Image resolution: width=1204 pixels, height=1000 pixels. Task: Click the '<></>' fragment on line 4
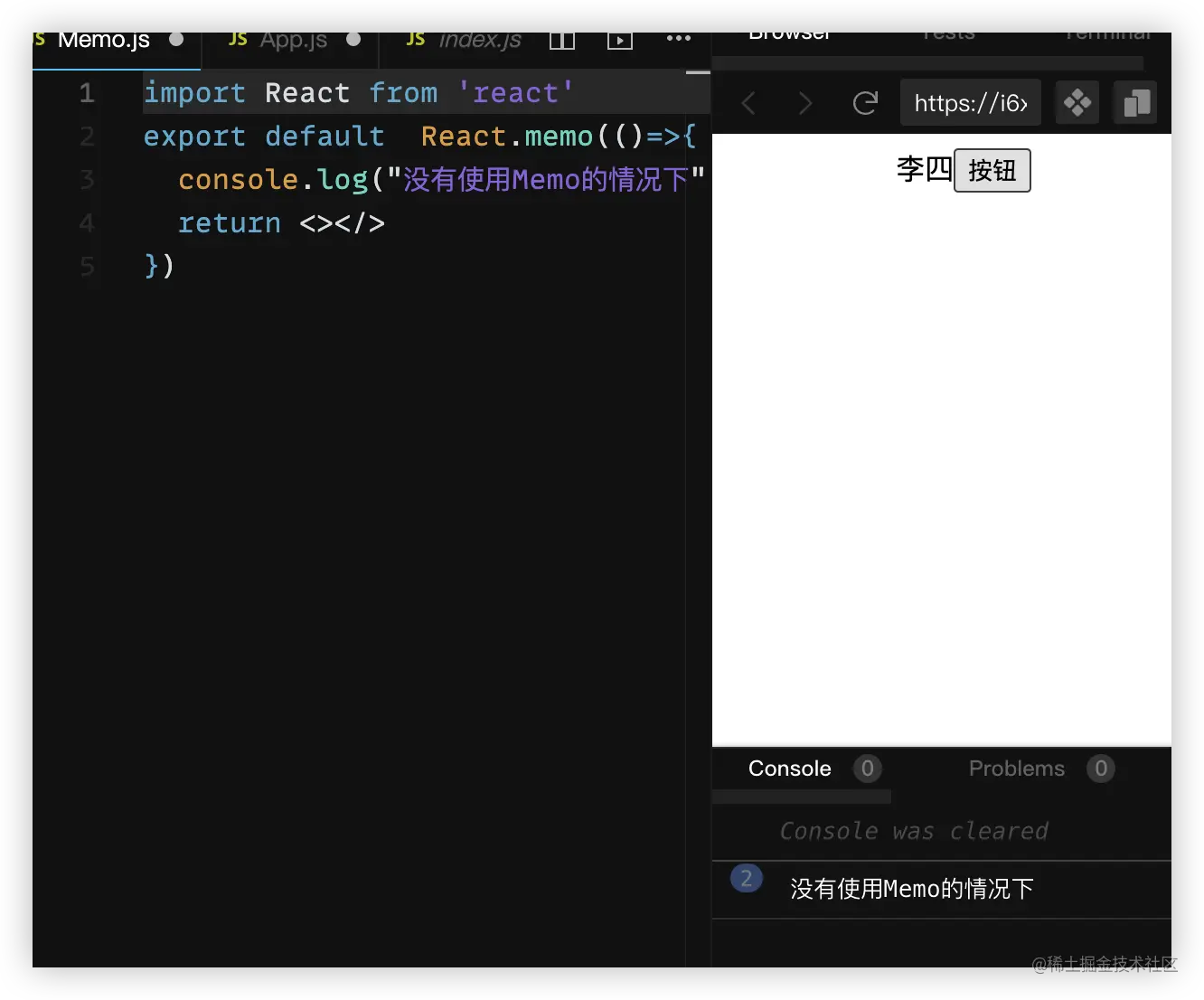pyautogui.click(x=343, y=223)
